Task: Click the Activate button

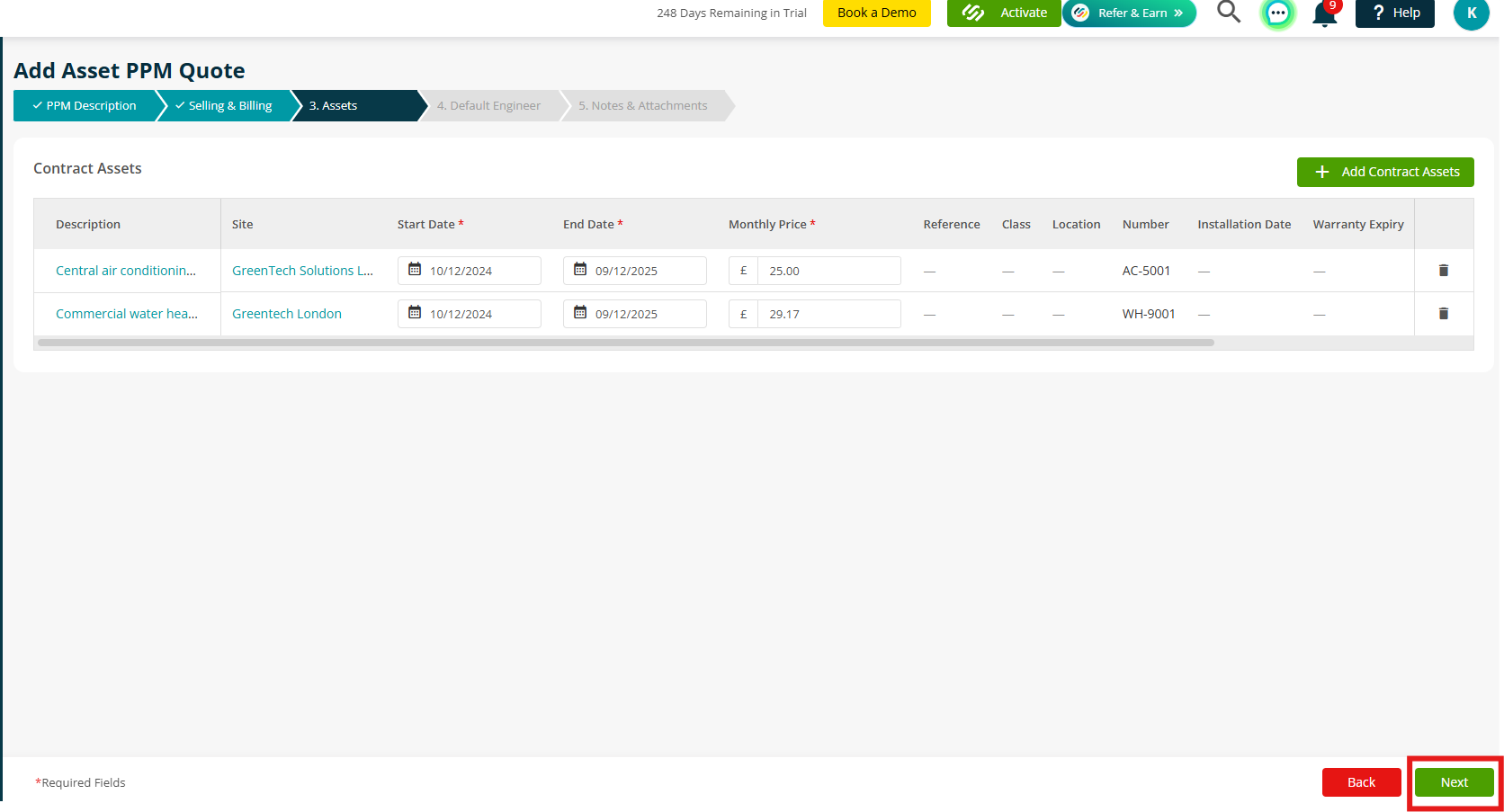Action: [1004, 13]
